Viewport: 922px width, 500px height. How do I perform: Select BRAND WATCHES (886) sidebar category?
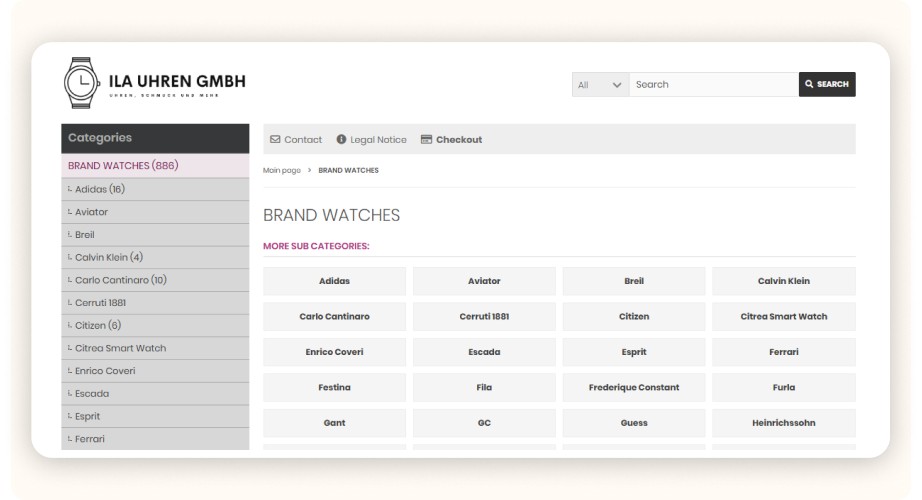click(155, 166)
